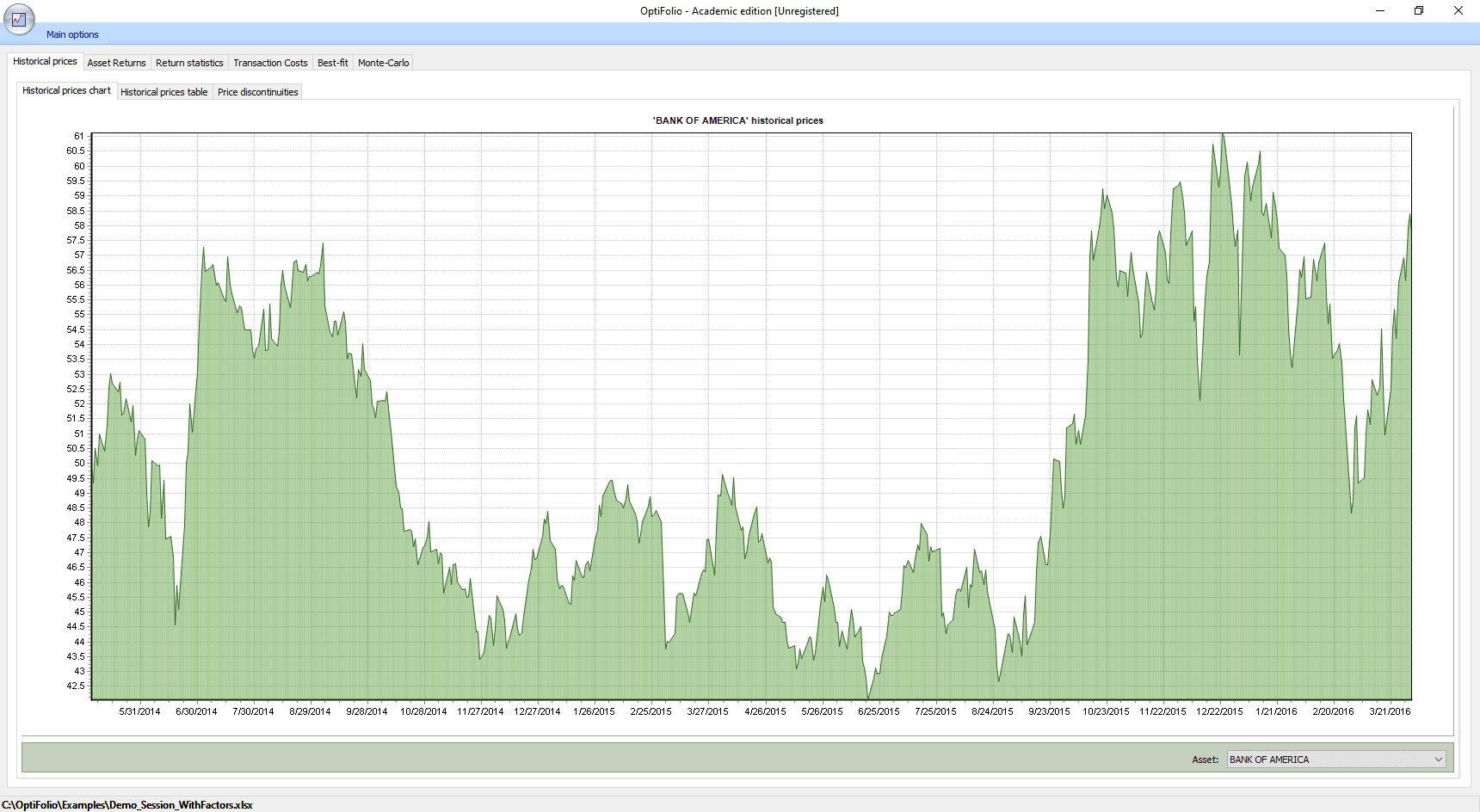Minimize the OptiFolio window
1480x812 pixels.
pyautogui.click(x=1380, y=10)
